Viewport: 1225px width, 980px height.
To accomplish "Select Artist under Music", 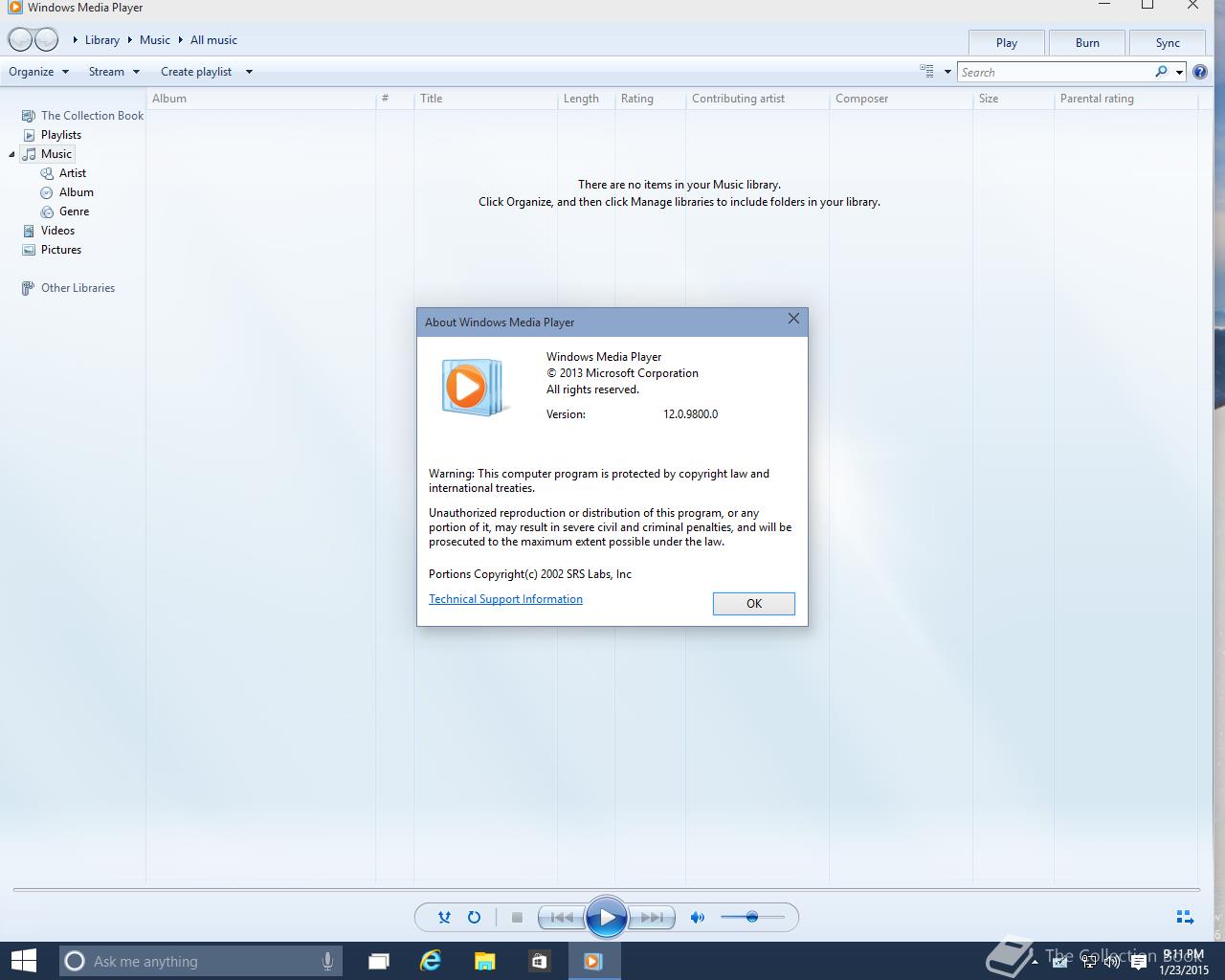I will point(63,173).
